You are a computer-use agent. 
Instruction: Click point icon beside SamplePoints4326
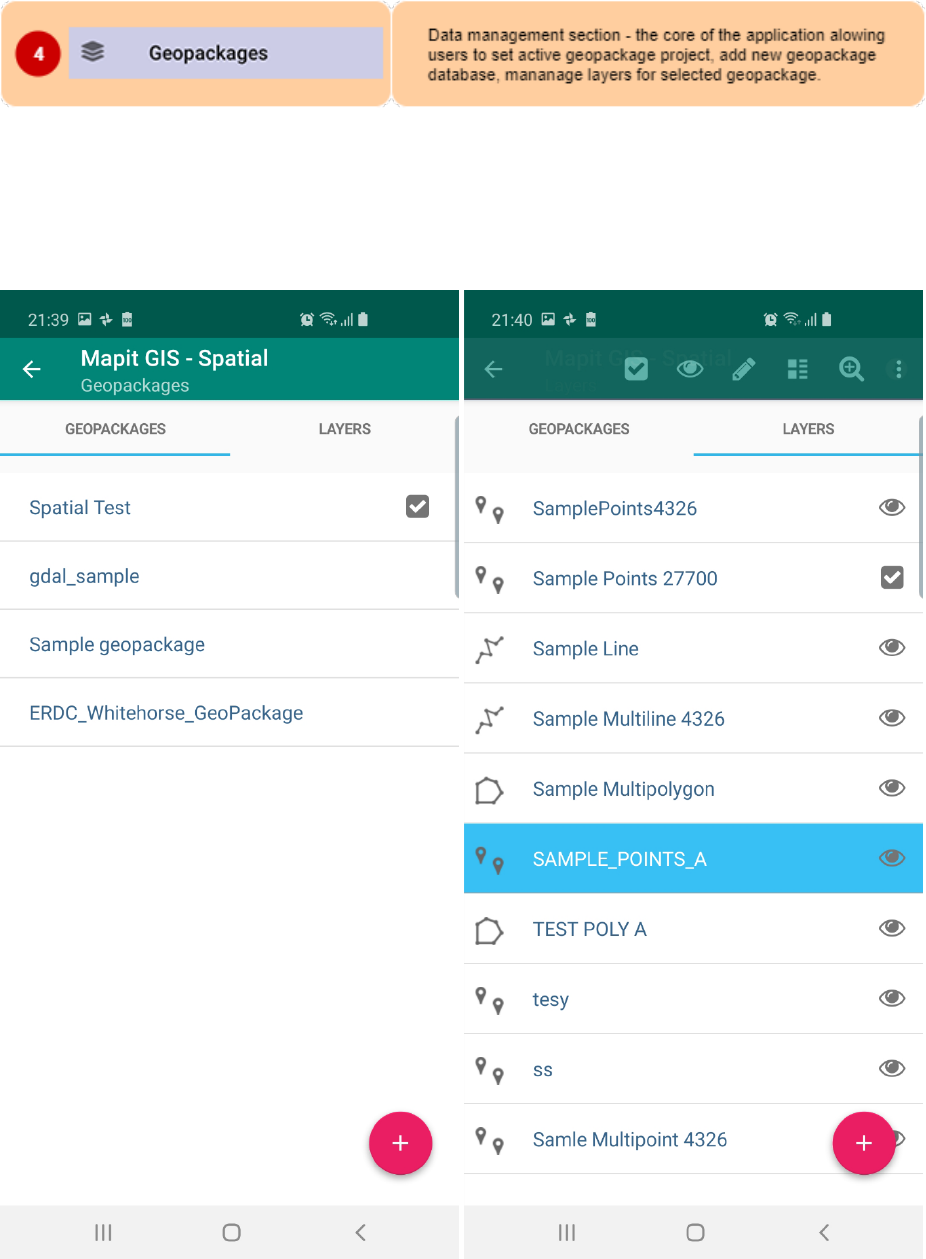pyautogui.click(x=489, y=509)
